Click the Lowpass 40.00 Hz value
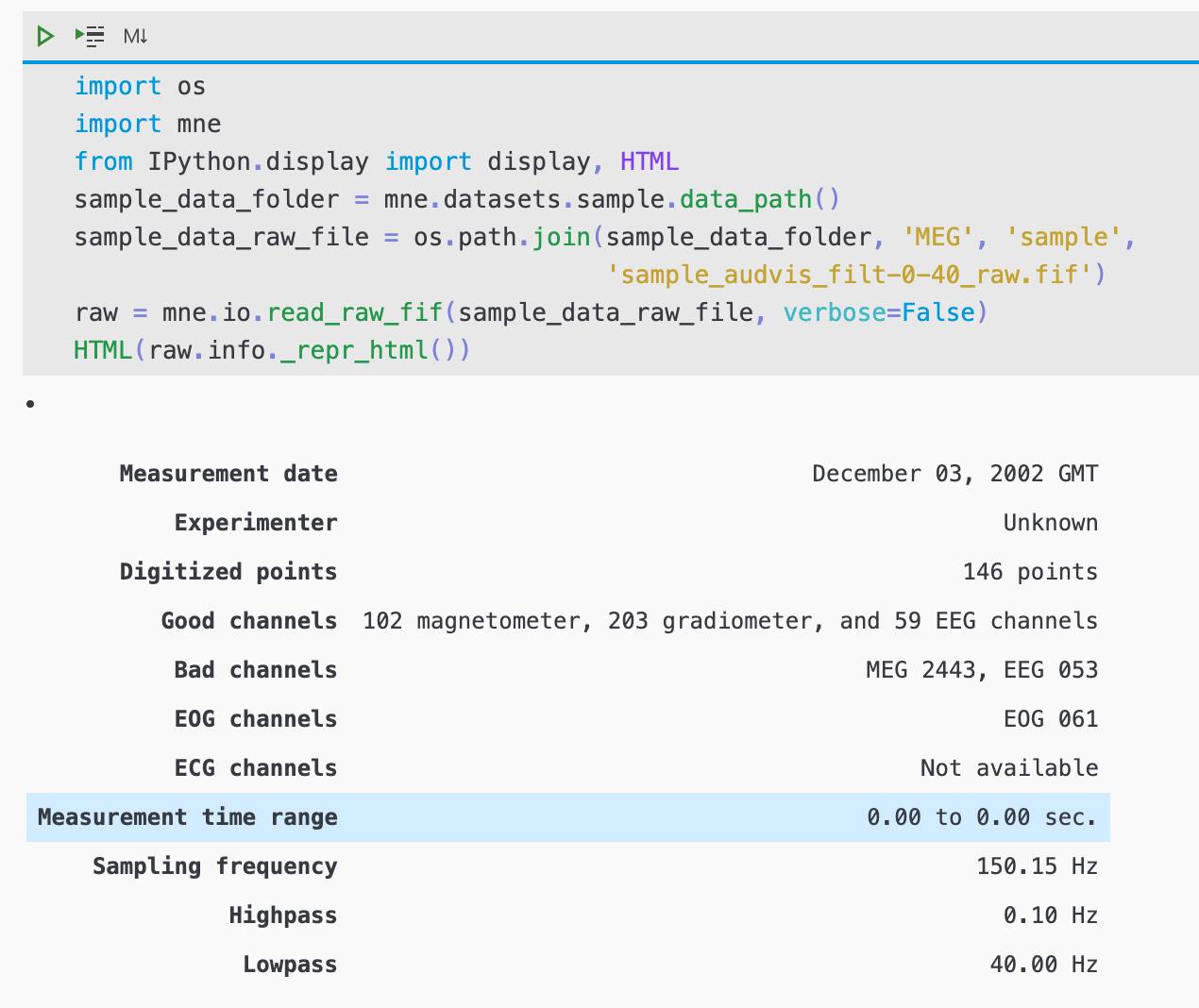Viewport: 1199px width, 1008px height. tap(1043, 965)
